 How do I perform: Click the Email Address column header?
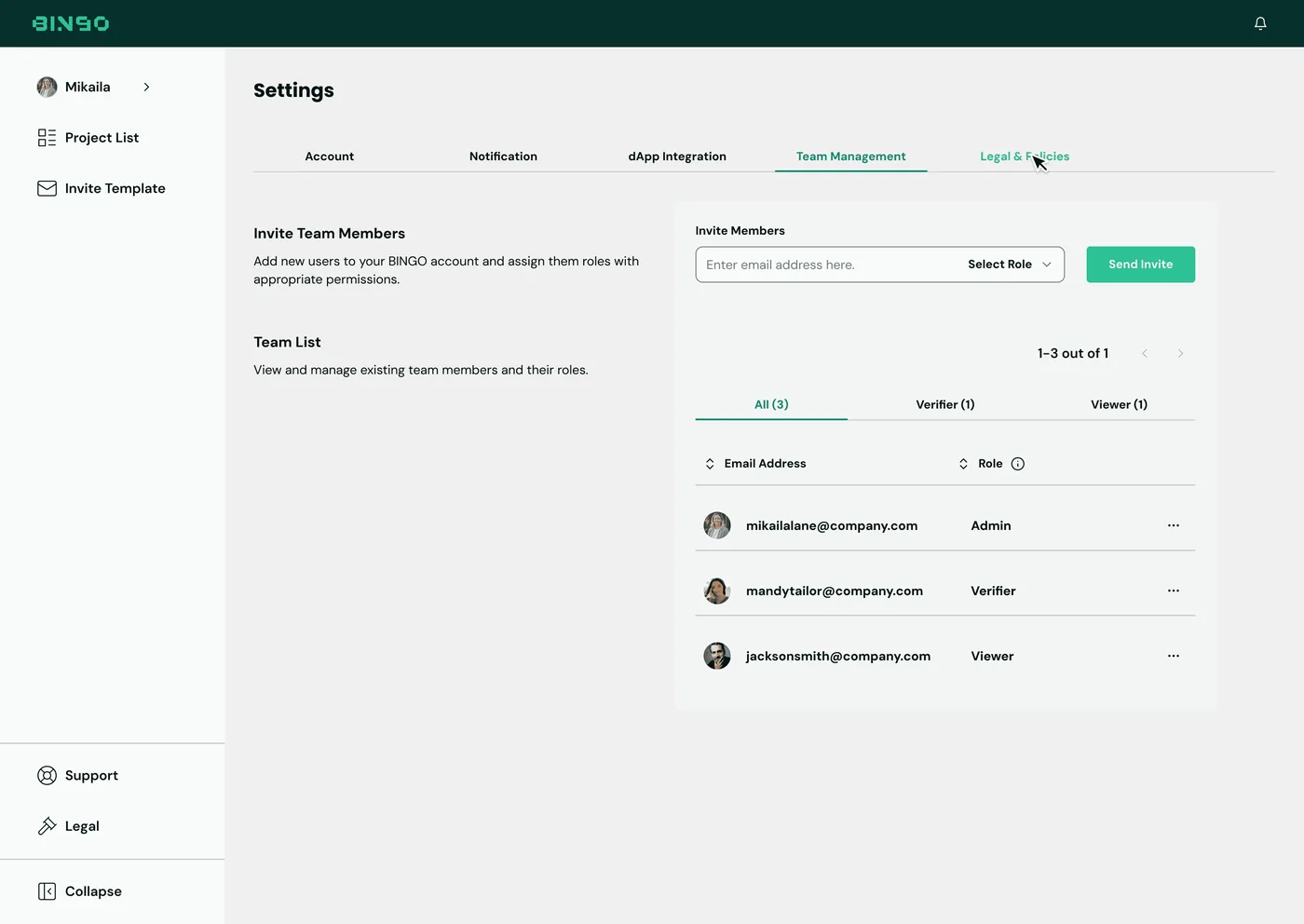tap(765, 464)
